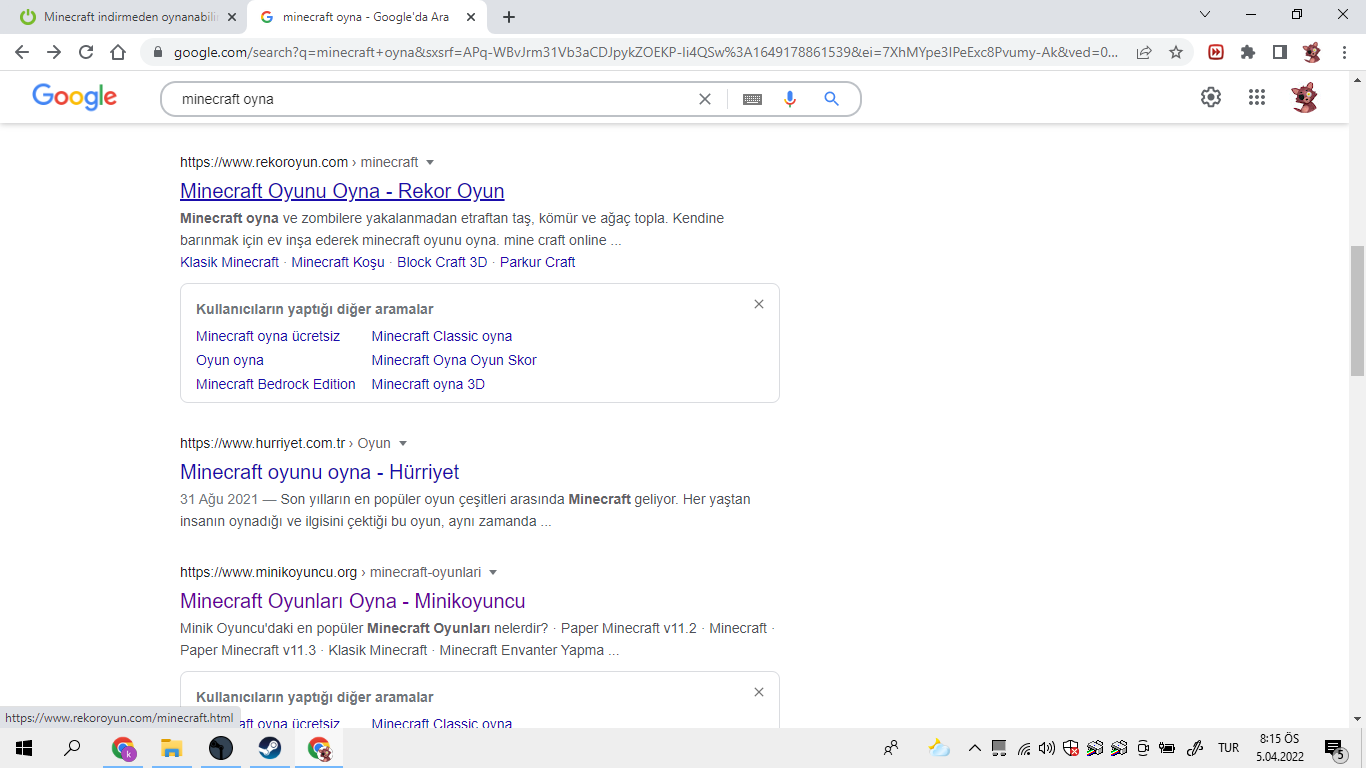Open Minecraft Oyunu Oyna - Rekor Oyun
The height and width of the screenshot is (768, 1366).
[342, 191]
